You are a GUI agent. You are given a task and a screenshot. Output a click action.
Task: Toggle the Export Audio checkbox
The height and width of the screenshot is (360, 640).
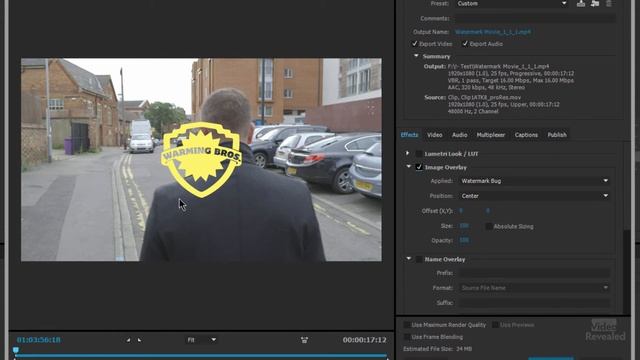[465, 44]
